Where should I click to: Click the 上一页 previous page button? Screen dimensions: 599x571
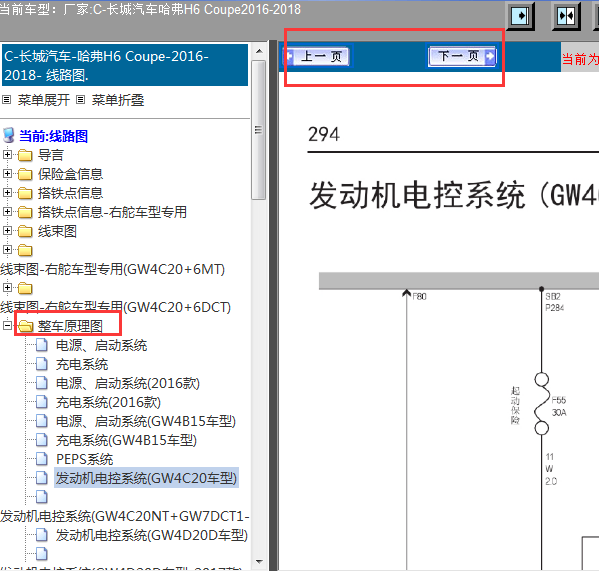(x=317, y=57)
